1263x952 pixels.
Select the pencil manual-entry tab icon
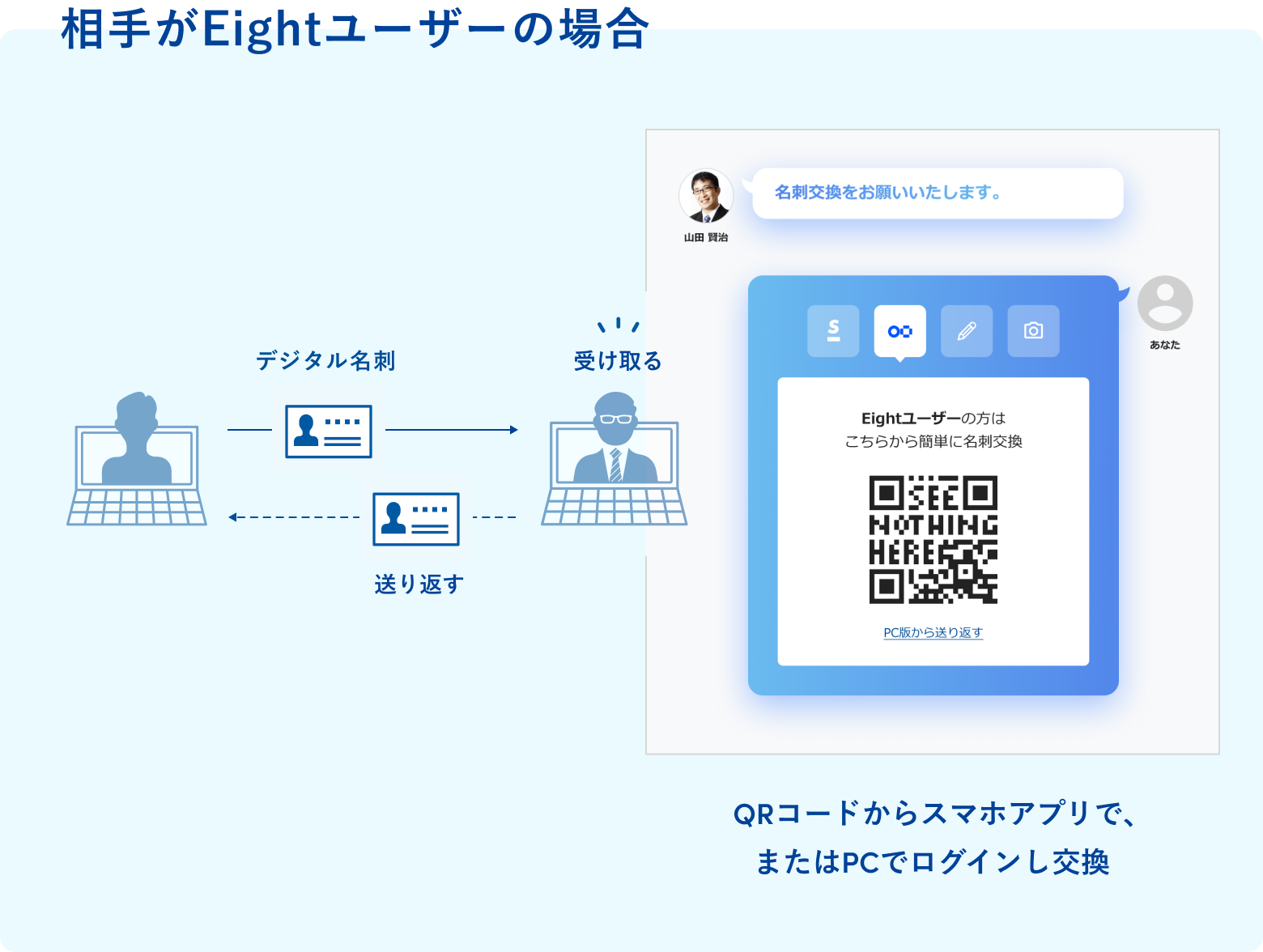pos(967,330)
